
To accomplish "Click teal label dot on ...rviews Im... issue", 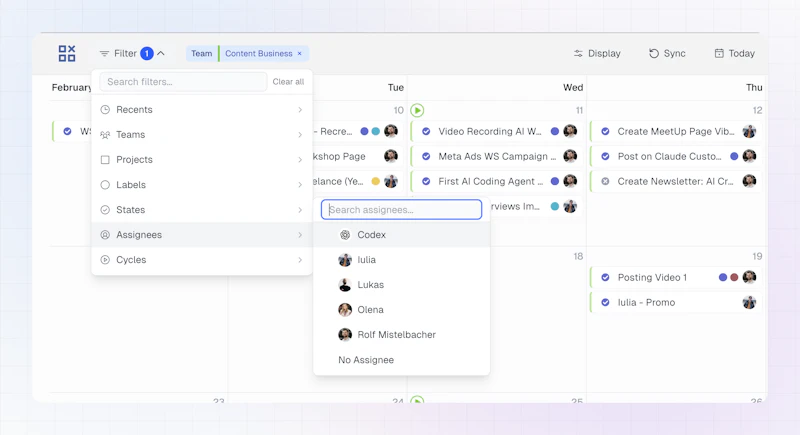I will pyautogui.click(x=555, y=206).
